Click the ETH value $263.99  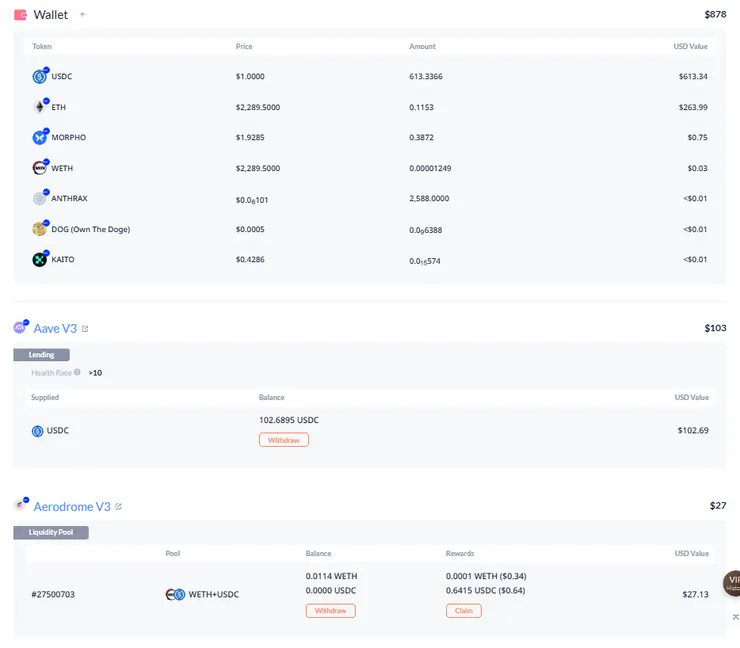pyautogui.click(x=693, y=107)
